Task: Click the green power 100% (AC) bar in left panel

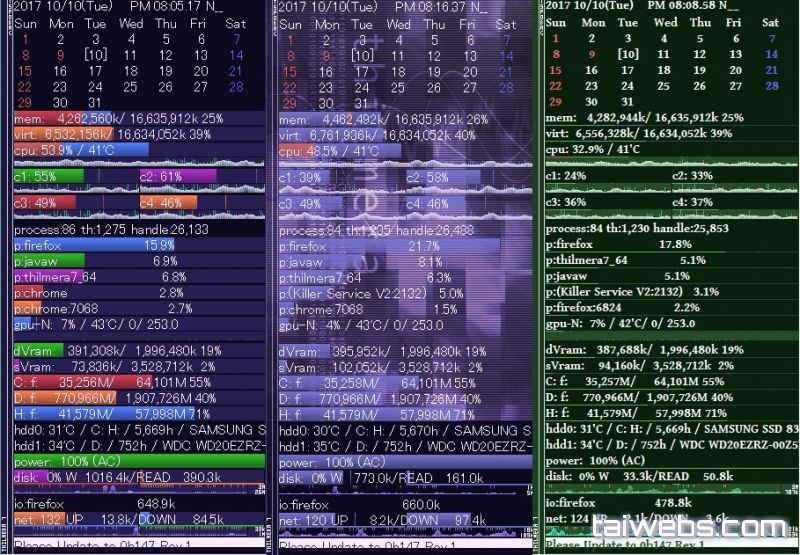Action: click(x=139, y=462)
